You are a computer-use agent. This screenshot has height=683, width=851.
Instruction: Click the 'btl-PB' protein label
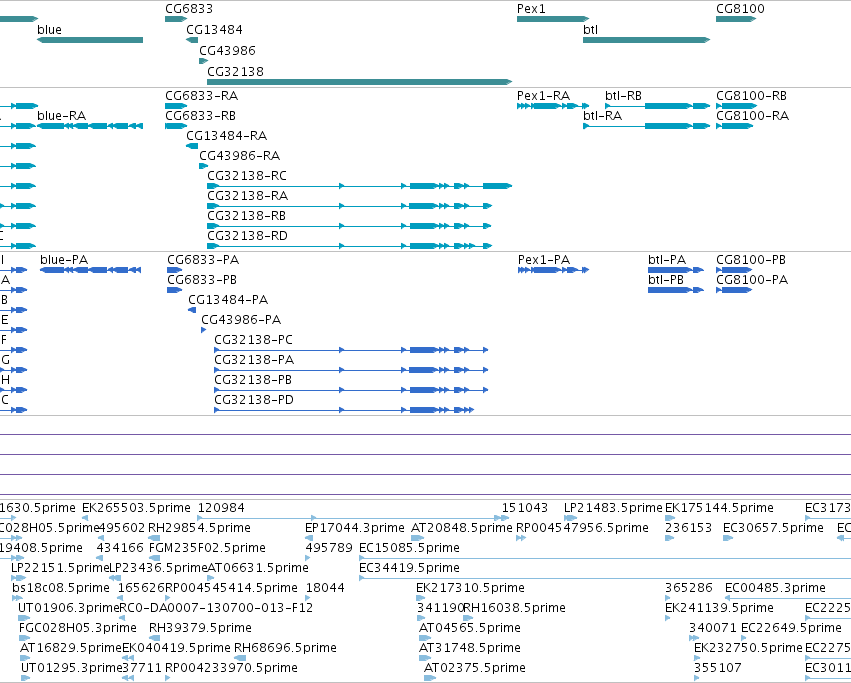click(x=666, y=280)
